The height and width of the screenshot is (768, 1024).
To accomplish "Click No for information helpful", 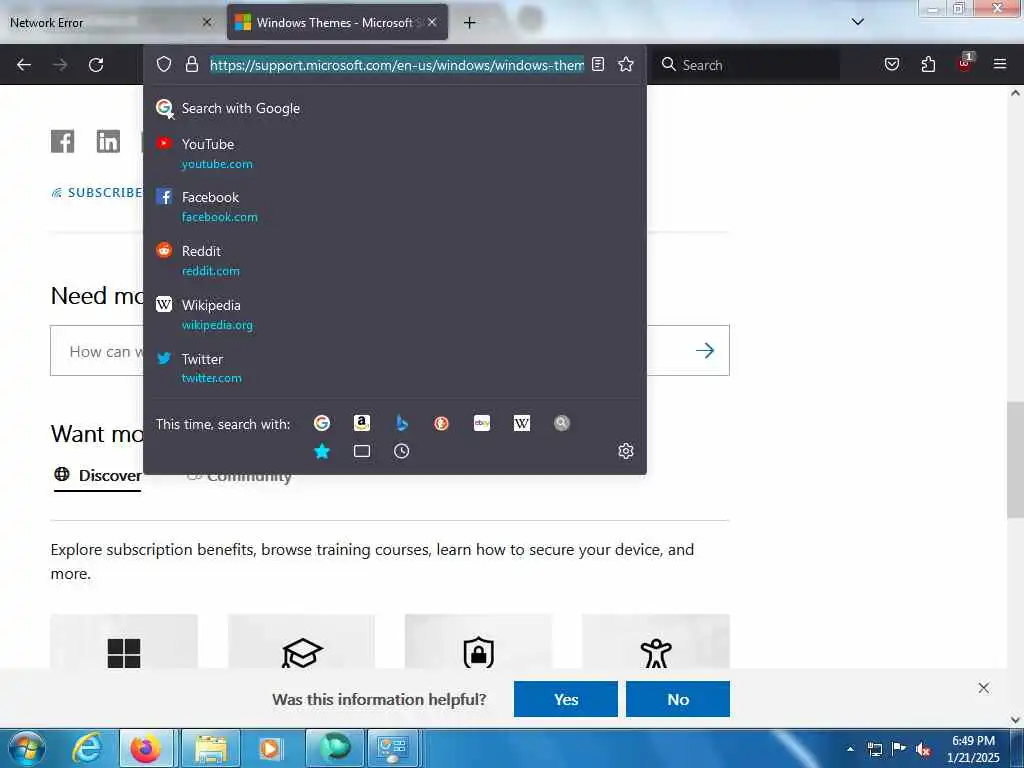I will (678, 699).
